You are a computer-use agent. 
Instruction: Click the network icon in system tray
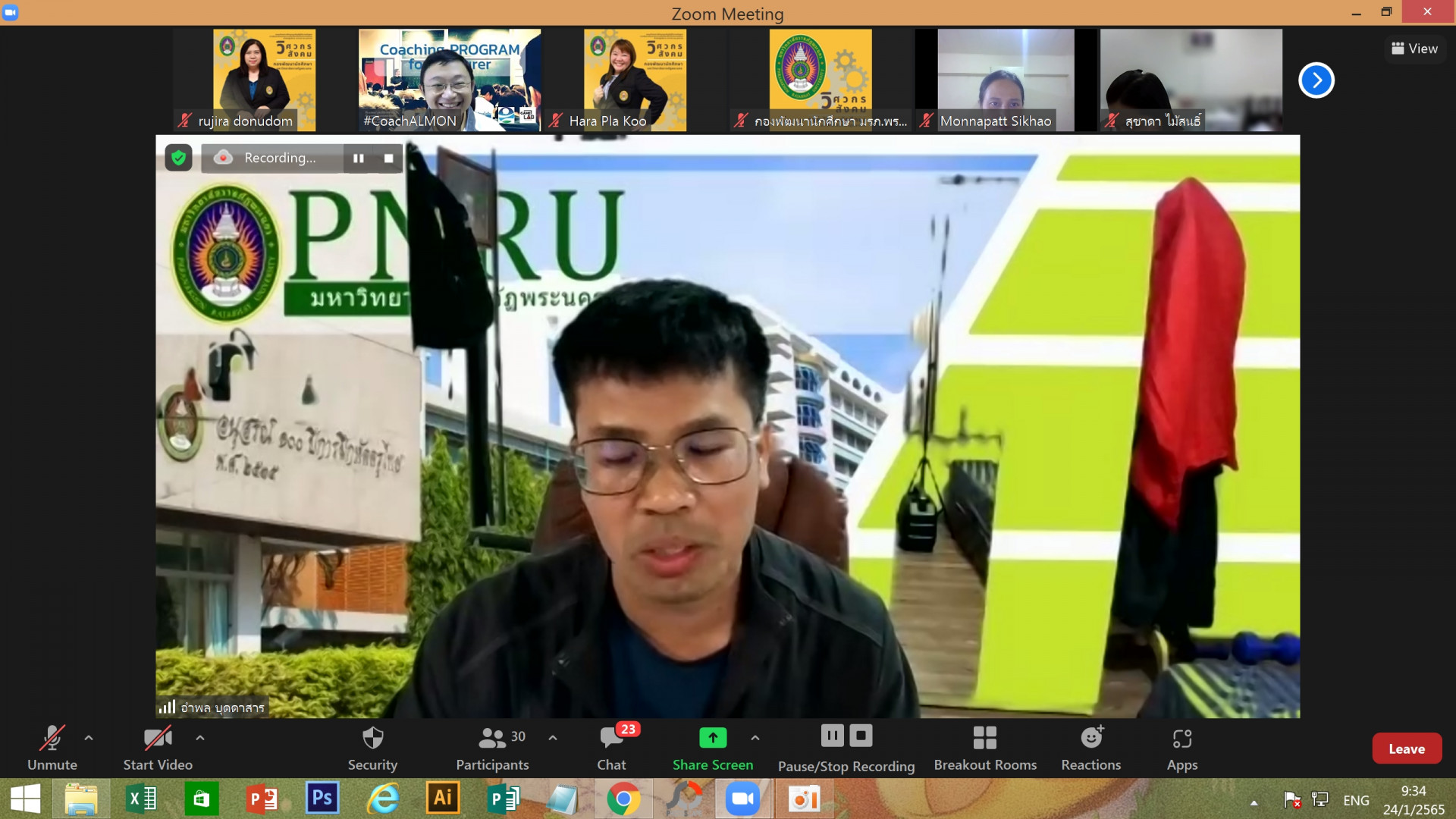click(1320, 799)
